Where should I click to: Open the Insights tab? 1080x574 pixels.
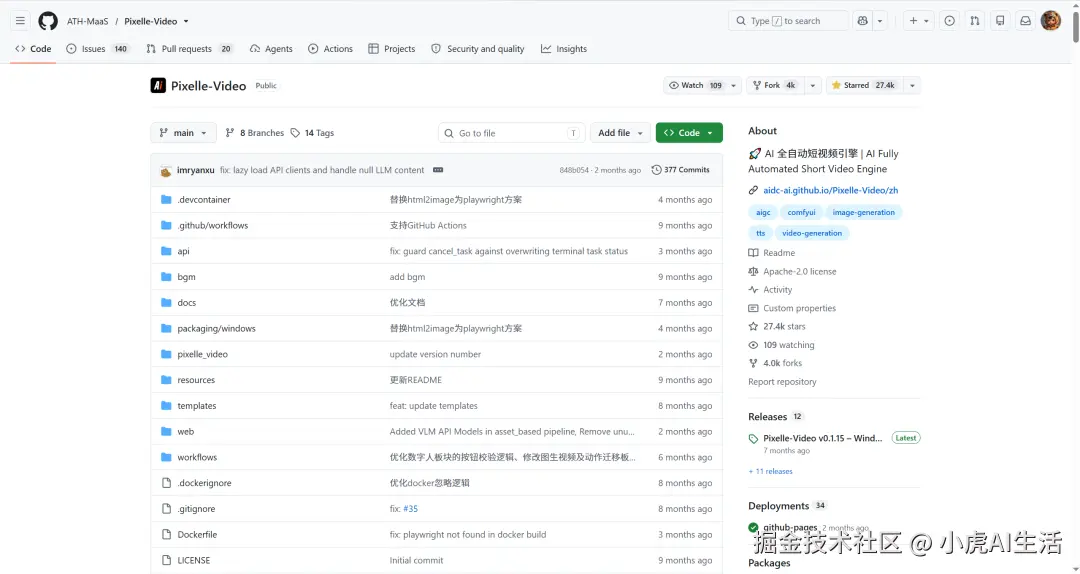(x=564, y=49)
